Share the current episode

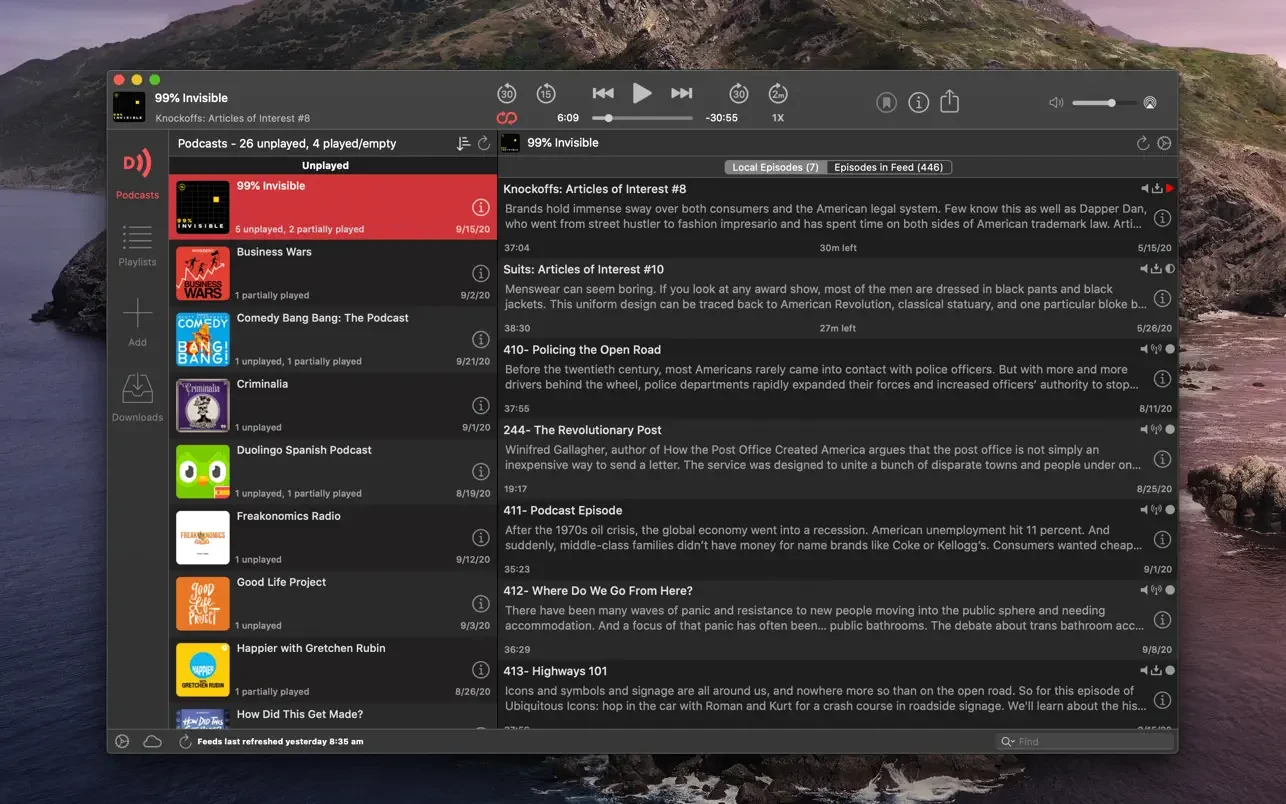coord(950,102)
